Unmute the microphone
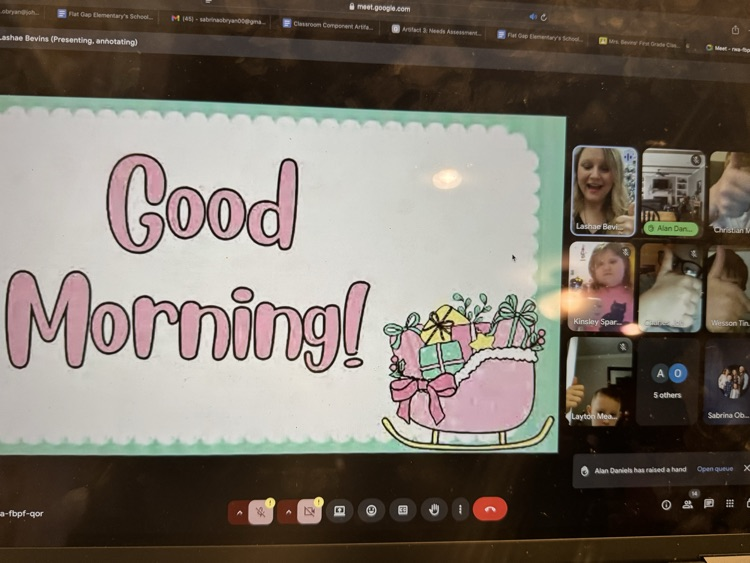 point(260,512)
